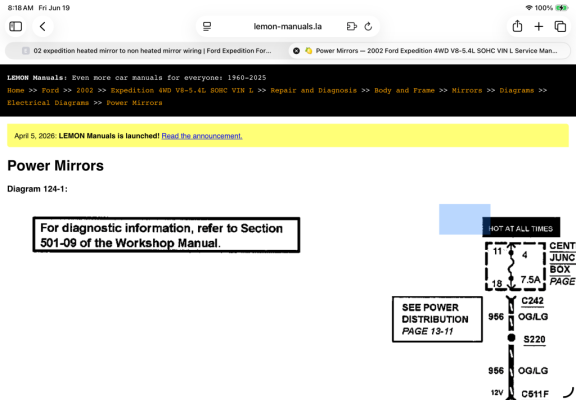The width and height of the screenshot is (576, 400).
Task: Close the Power Mirrors tab
Action: tap(296, 51)
